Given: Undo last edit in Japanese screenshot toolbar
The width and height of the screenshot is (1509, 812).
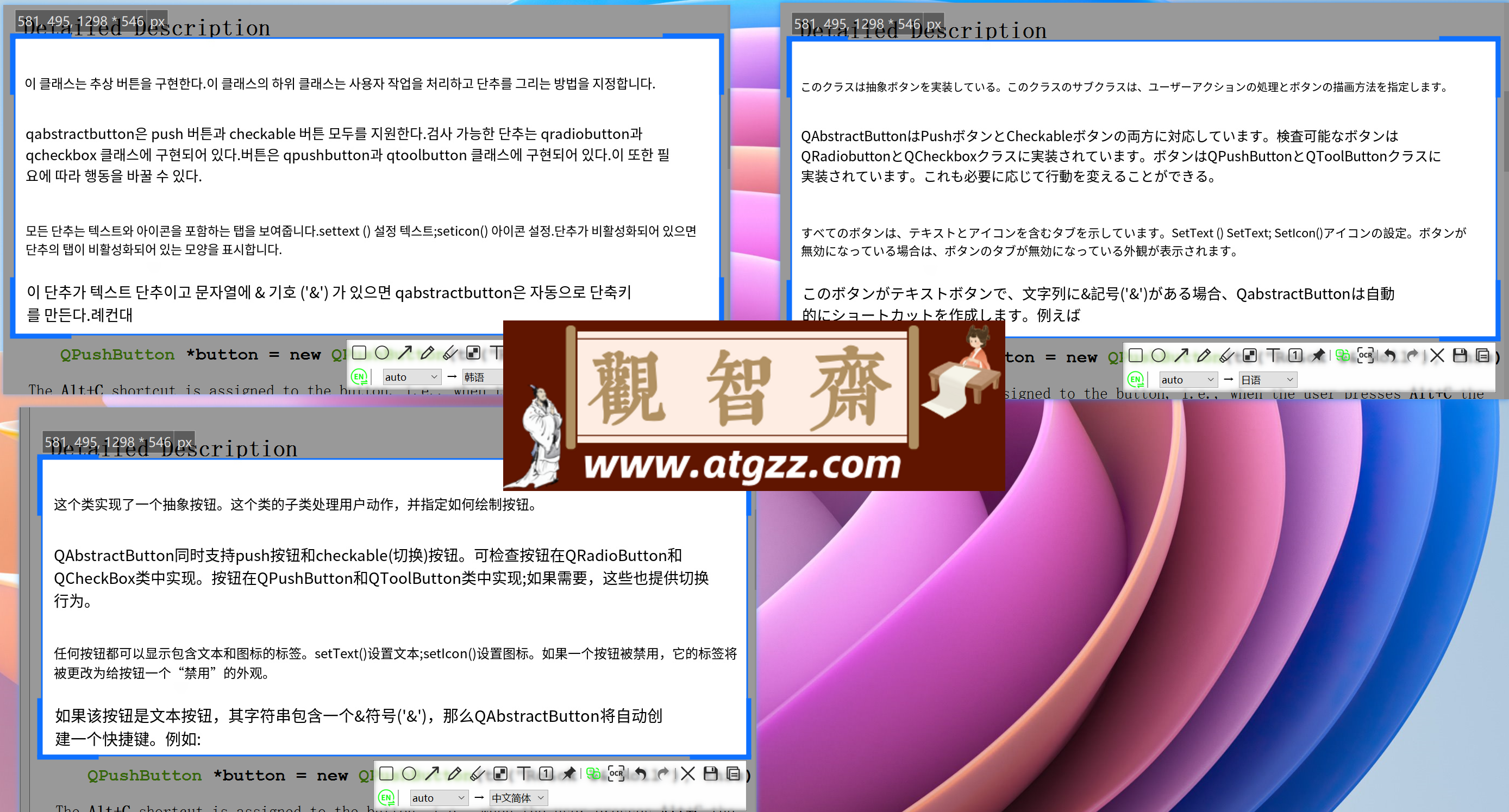Looking at the screenshot, I should coord(1389,355).
